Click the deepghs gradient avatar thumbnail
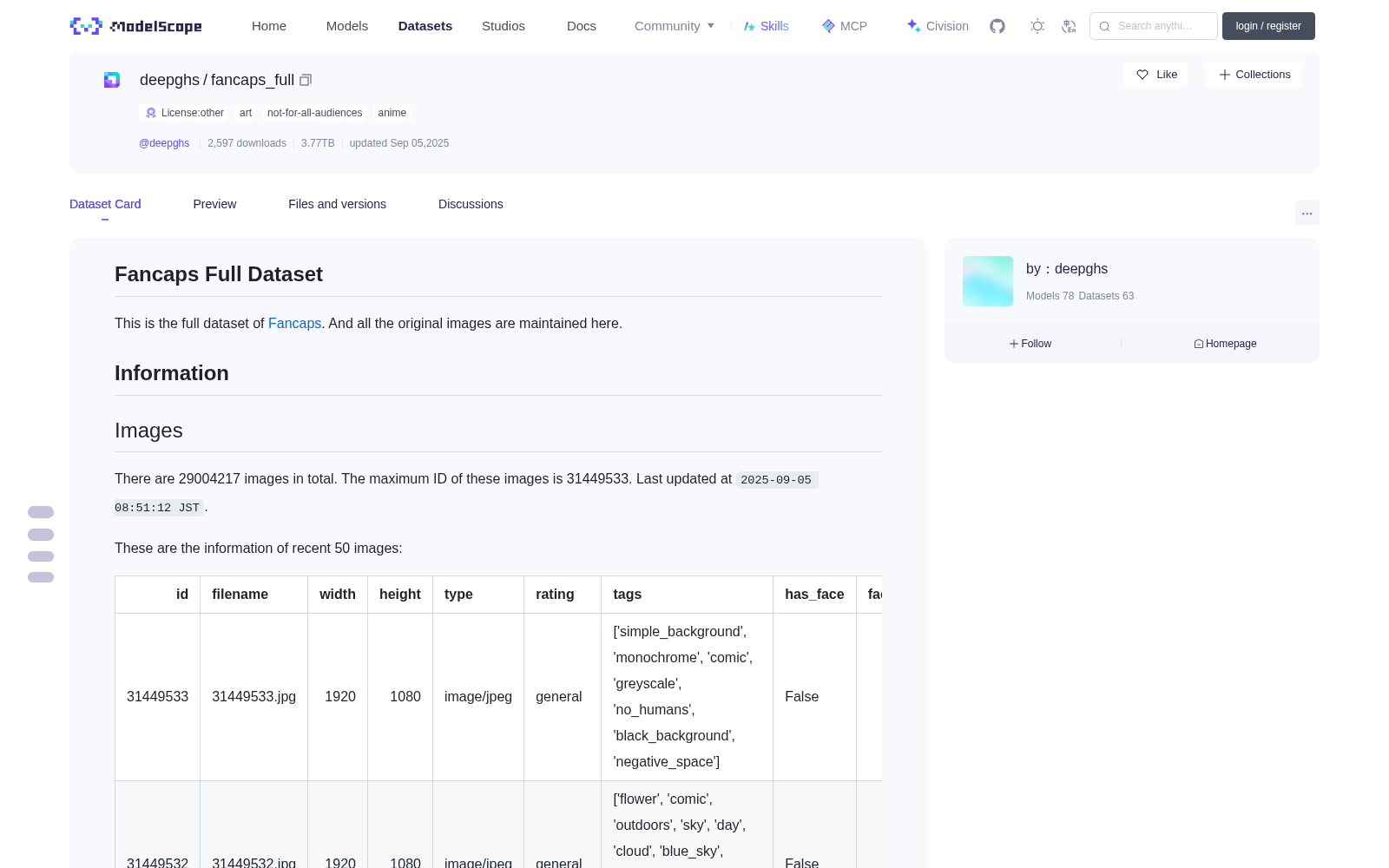Screen dimensions: 1389x868 [988, 281]
